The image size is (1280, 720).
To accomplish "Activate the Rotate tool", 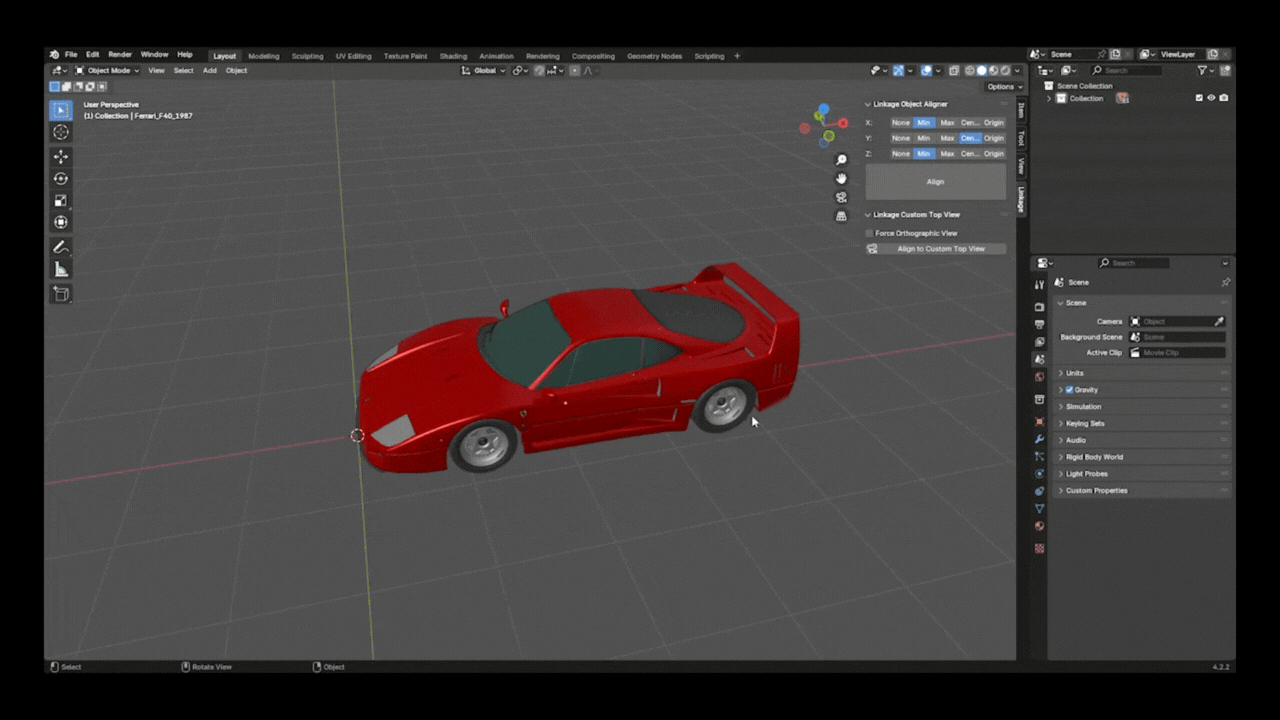I will (61, 179).
